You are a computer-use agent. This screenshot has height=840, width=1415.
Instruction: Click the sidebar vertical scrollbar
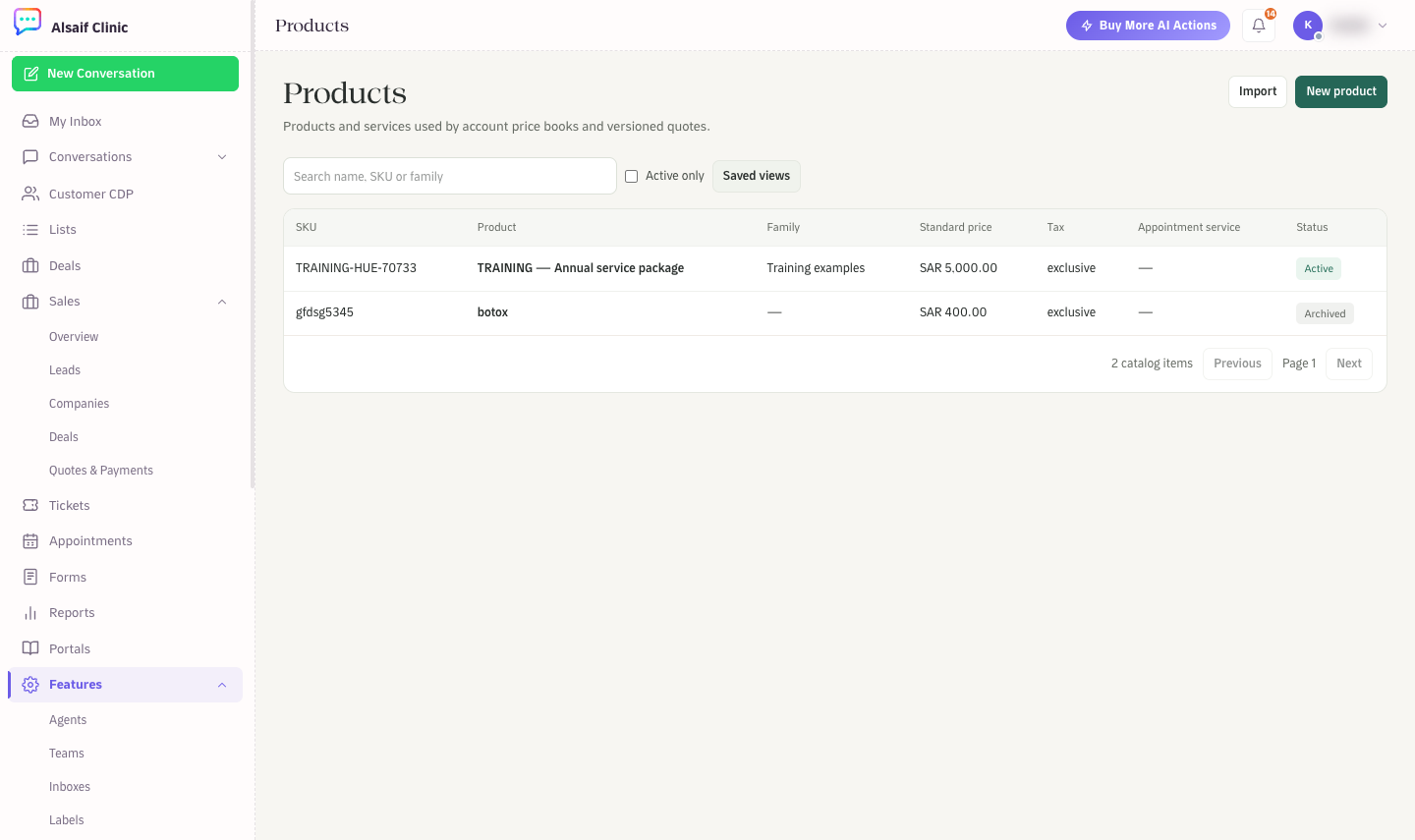pyautogui.click(x=253, y=246)
